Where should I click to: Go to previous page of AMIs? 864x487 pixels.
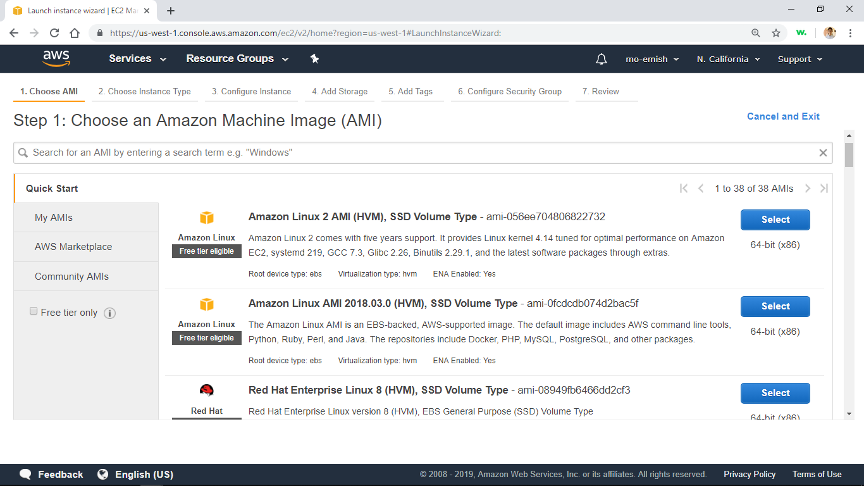coord(701,188)
